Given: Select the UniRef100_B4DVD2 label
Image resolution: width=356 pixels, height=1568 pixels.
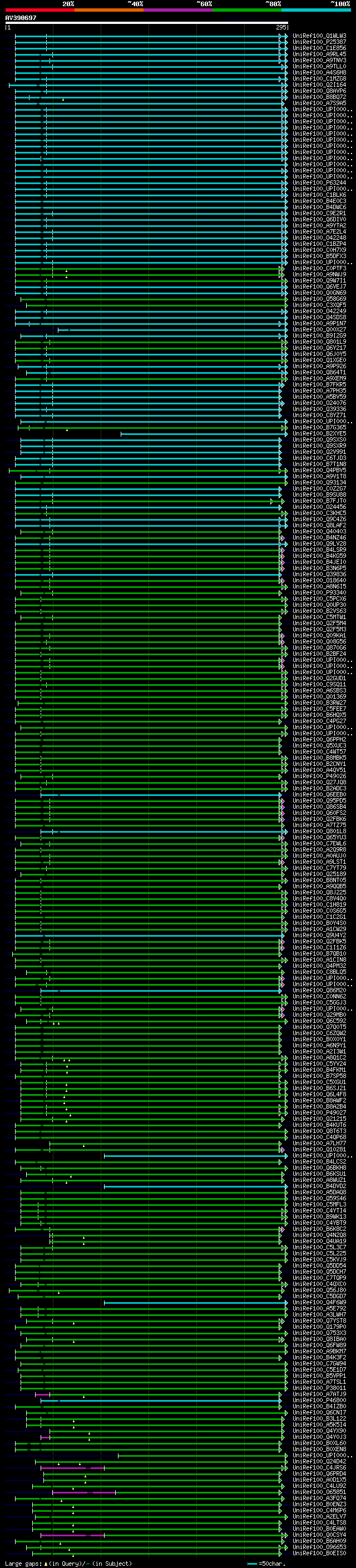Looking at the screenshot, I should tap(319, 1186).
